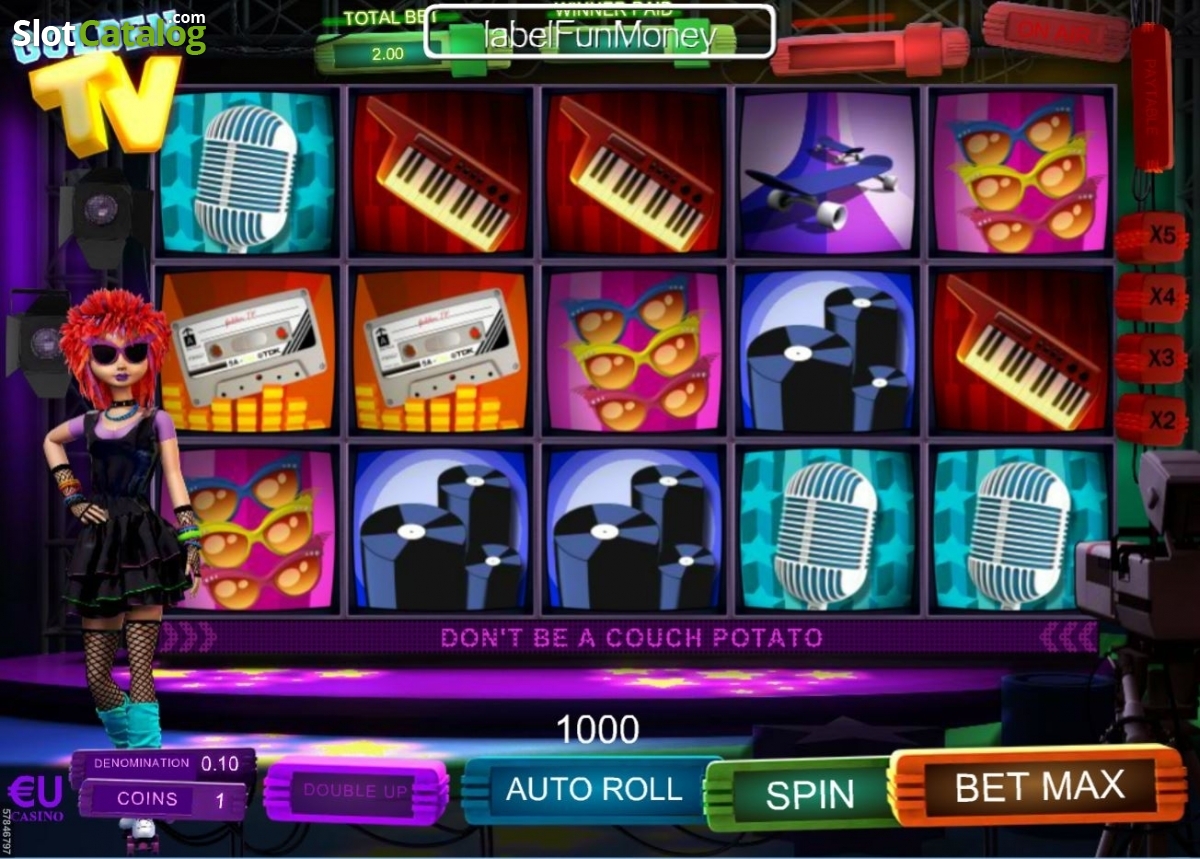This screenshot has width=1200, height=859.
Task: Select the X4 multiplier indicator
Action: pyautogui.click(x=1152, y=297)
